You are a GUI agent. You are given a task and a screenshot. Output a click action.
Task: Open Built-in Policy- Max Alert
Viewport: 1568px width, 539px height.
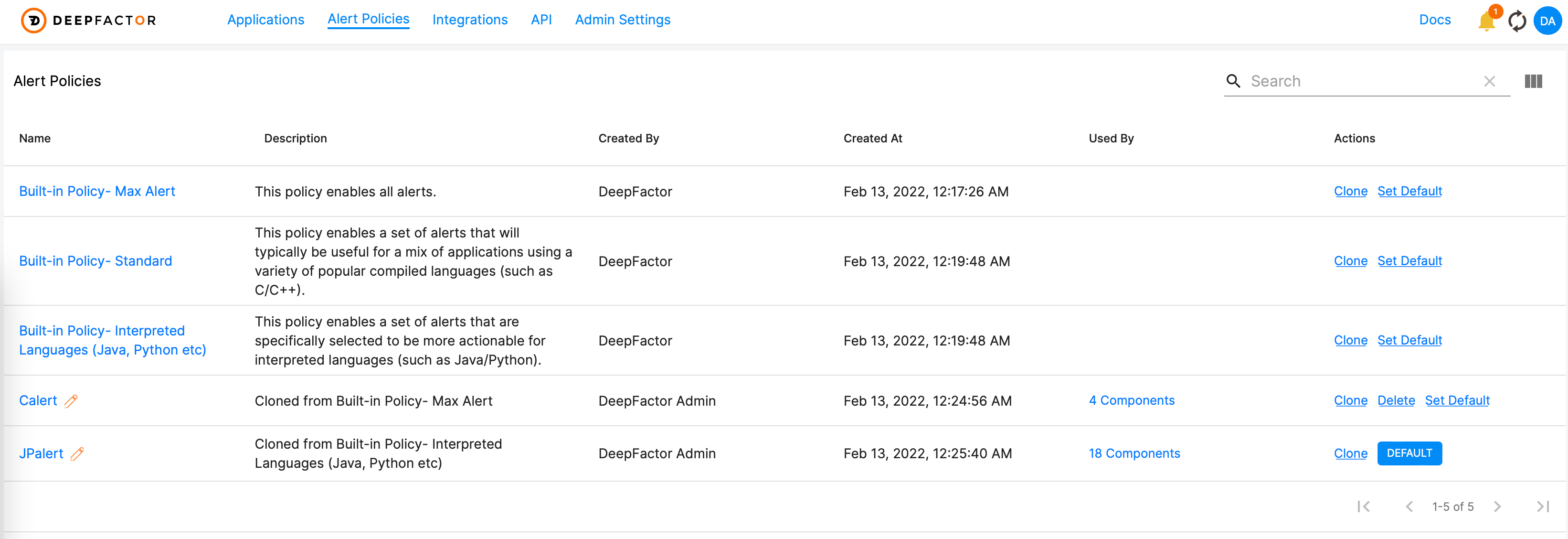click(x=97, y=191)
